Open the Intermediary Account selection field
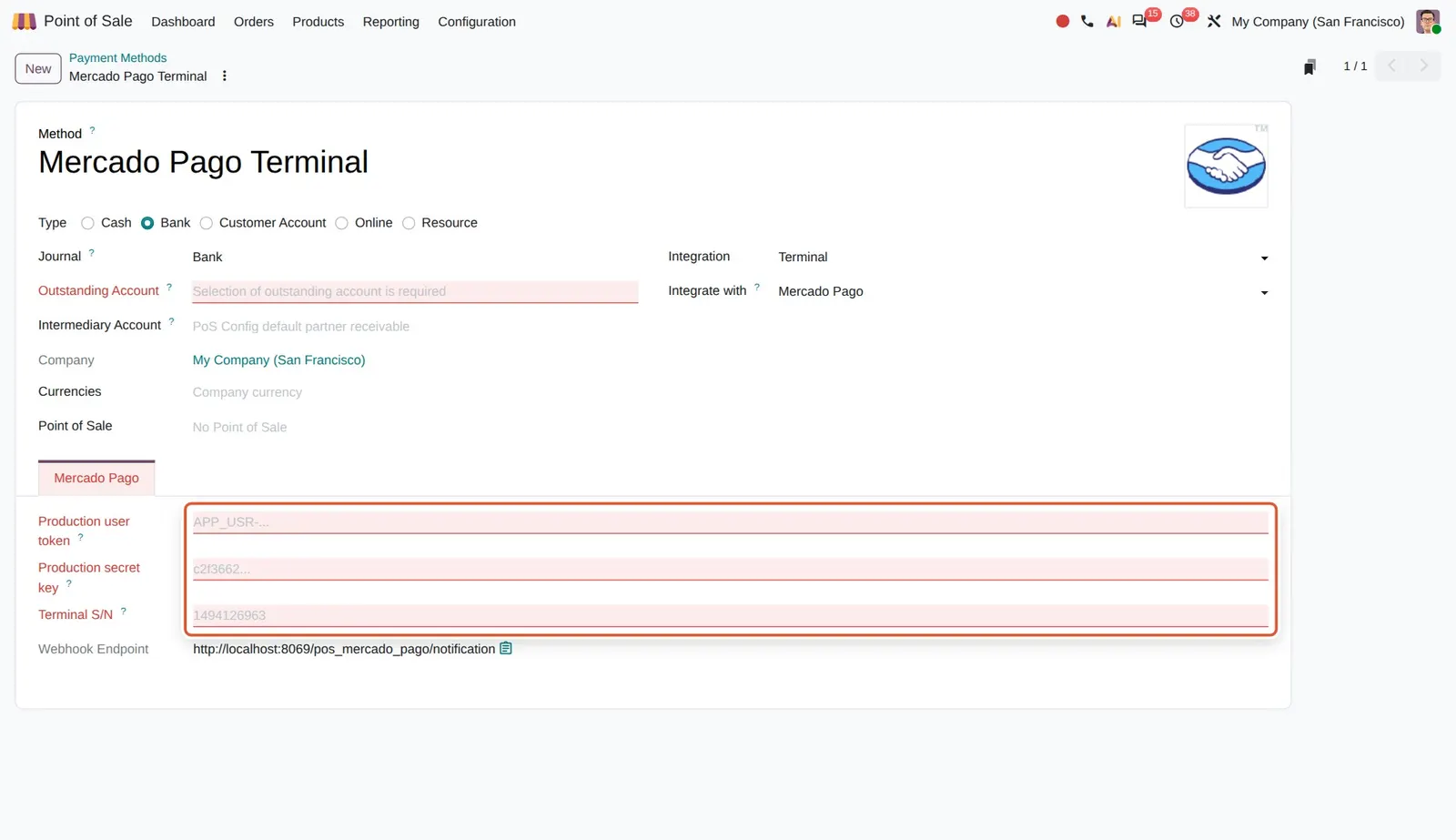The height and width of the screenshot is (840, 1456). click(415, 326)
